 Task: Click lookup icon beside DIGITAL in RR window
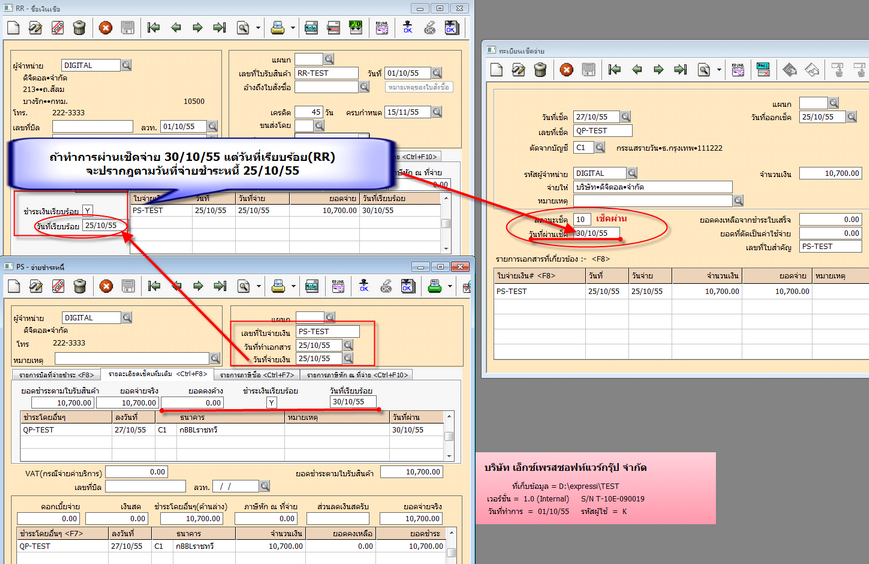pos(127,65)
